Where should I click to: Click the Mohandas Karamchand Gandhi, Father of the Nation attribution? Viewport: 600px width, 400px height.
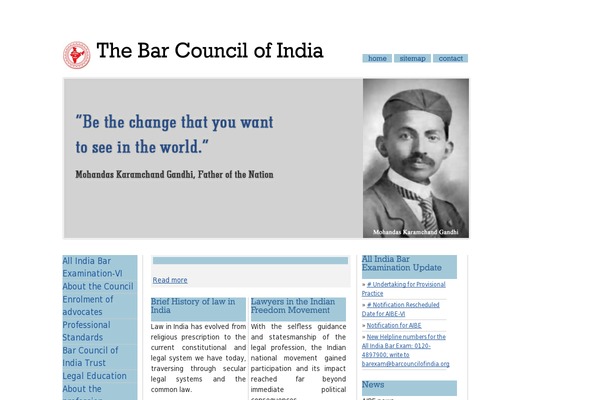pyautogui.click(x=174, y=175)
